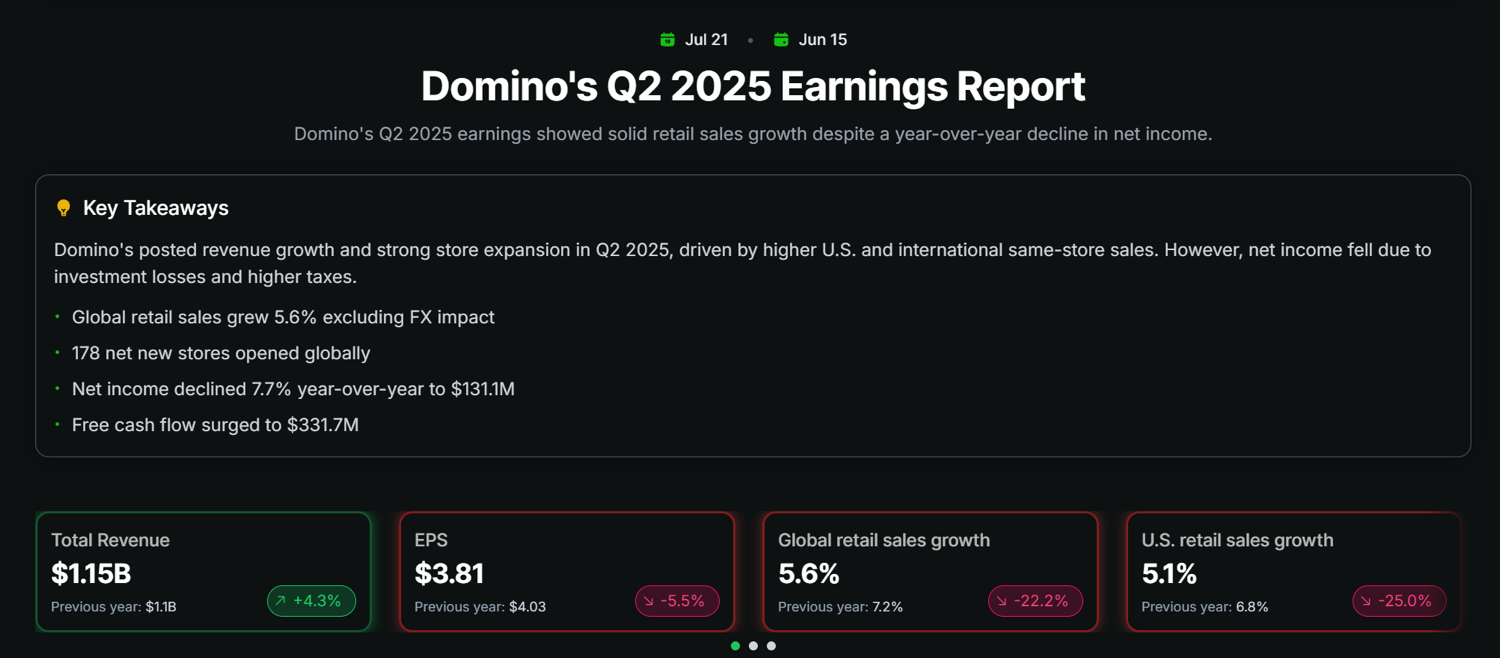Viewport: 1500px width, 658px height.
Task: Select the EPS card title
Action: coord(431,540)
